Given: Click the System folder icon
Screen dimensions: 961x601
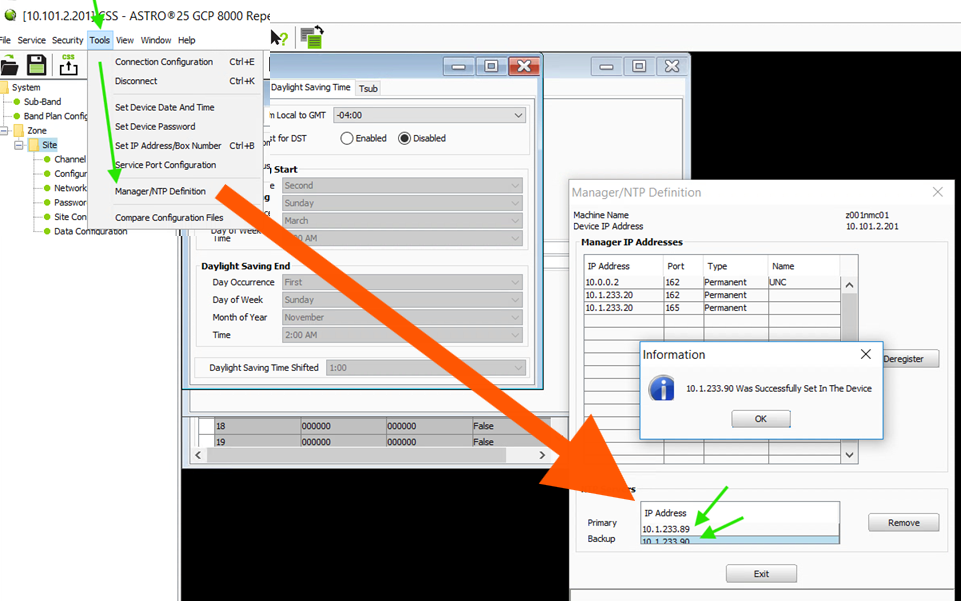Looking at the screenshot, I should click(4, 88).
